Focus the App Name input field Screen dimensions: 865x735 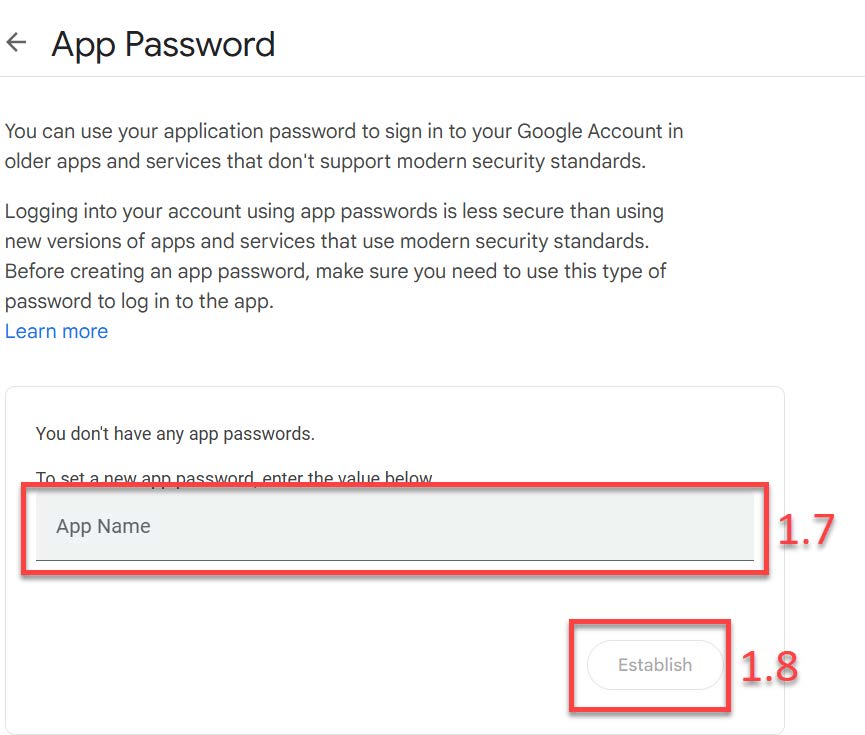point(394,526)
